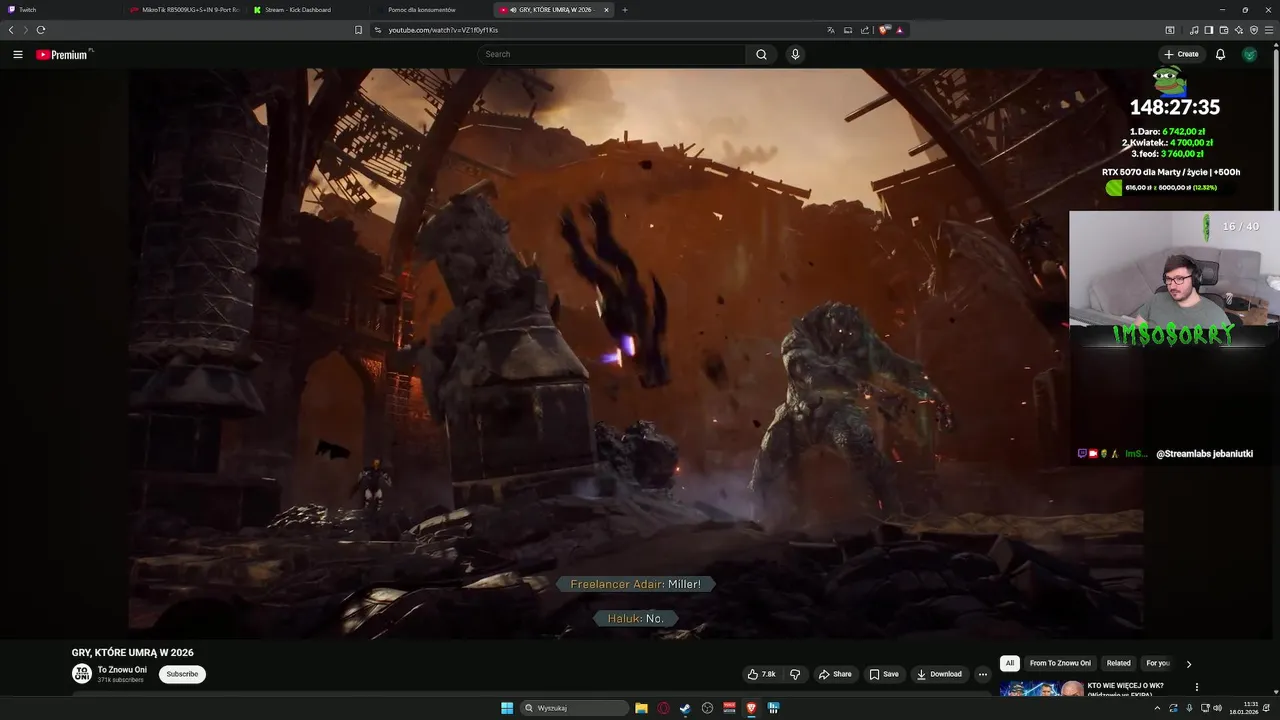Open the KTO WIE WIĘCEJ O WK? video thumbnail
This screenshot has width=1280, height=720.
[x=1042, y=689]
